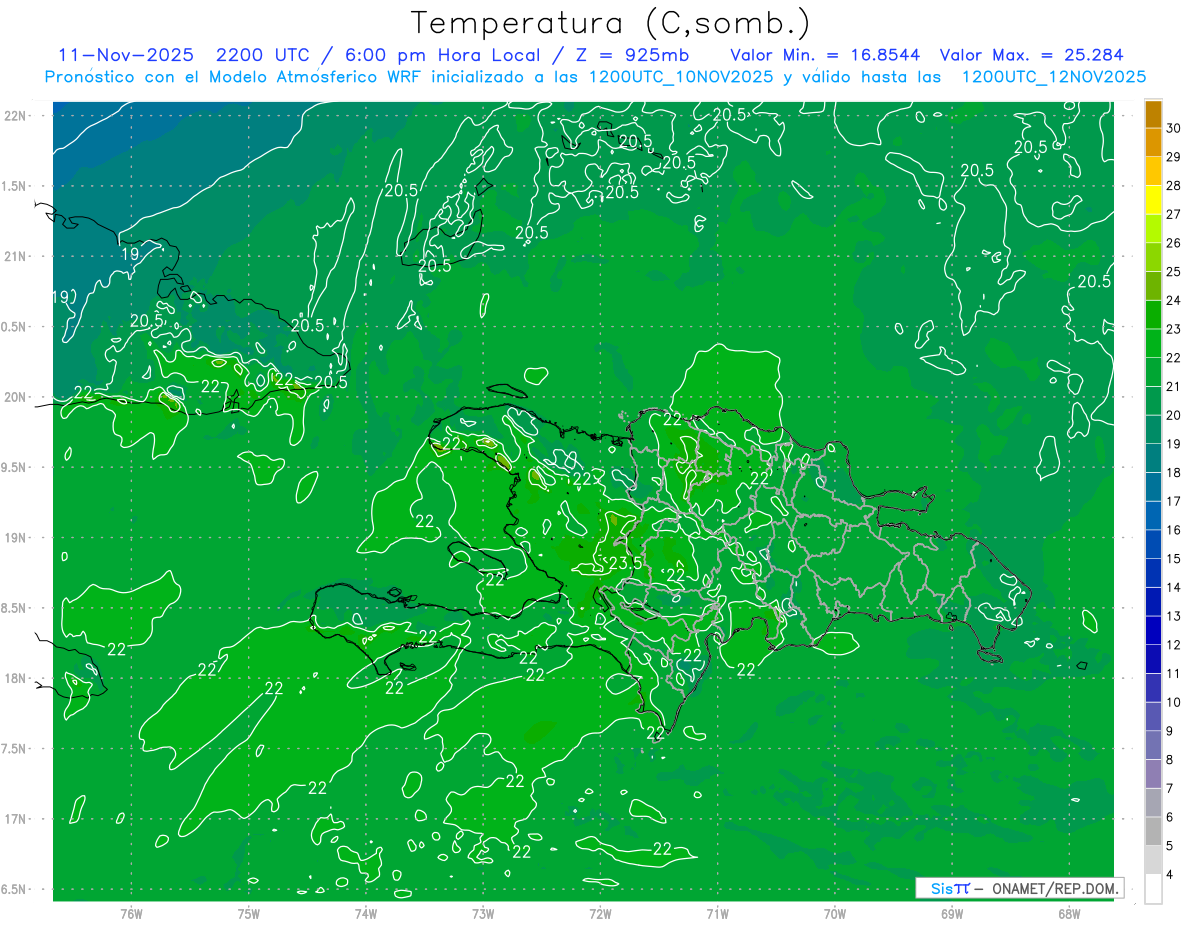Click the '16' label on the colorbar
The height and width of the screenshot is (927, 1200).
[x=1174, y=530]
